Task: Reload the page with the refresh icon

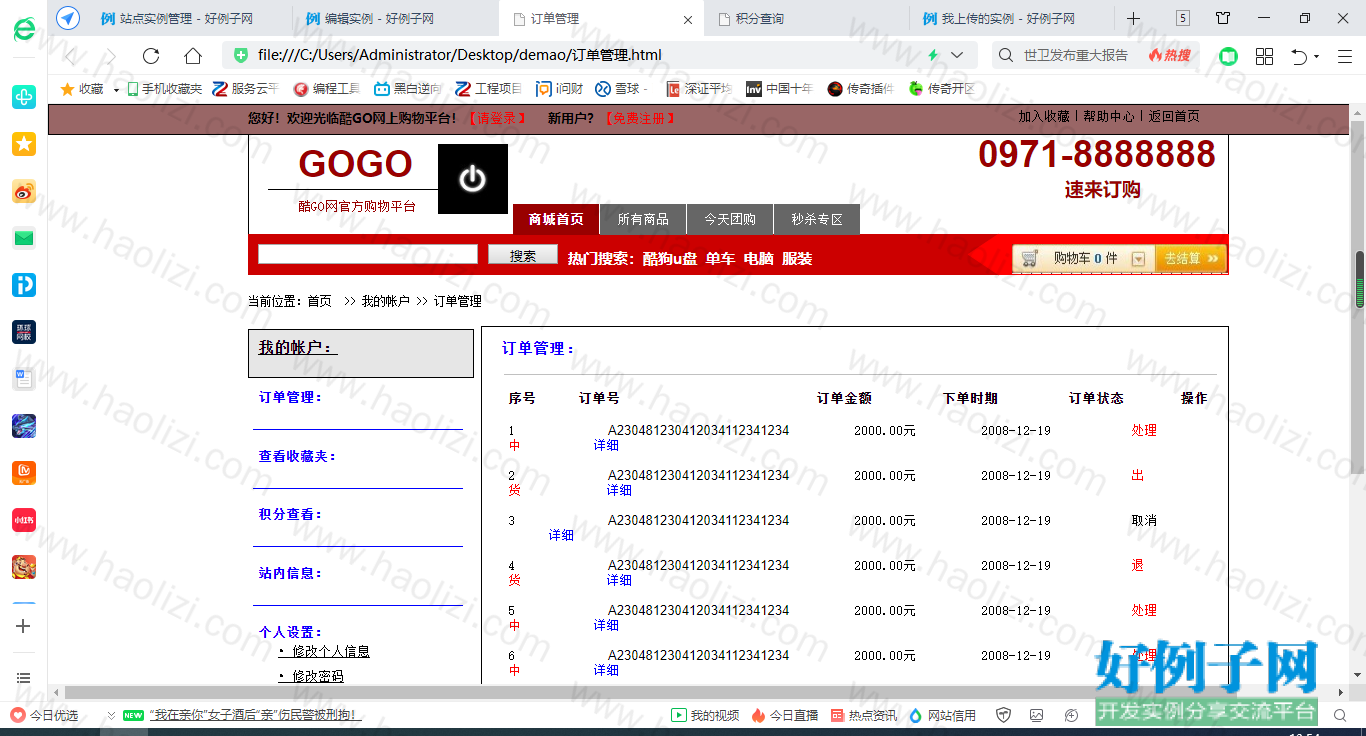Action: pos(151,56)
